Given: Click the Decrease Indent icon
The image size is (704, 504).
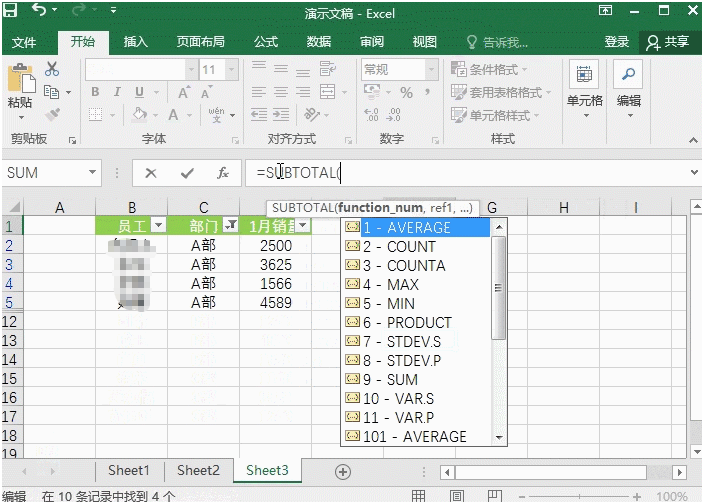Looking at the screenshot, I should 259,114.
